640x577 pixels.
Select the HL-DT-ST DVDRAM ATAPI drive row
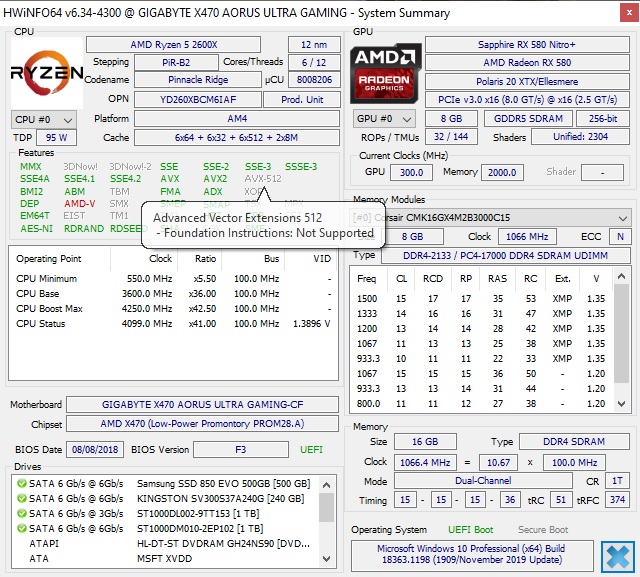click(x=165, y=544)
